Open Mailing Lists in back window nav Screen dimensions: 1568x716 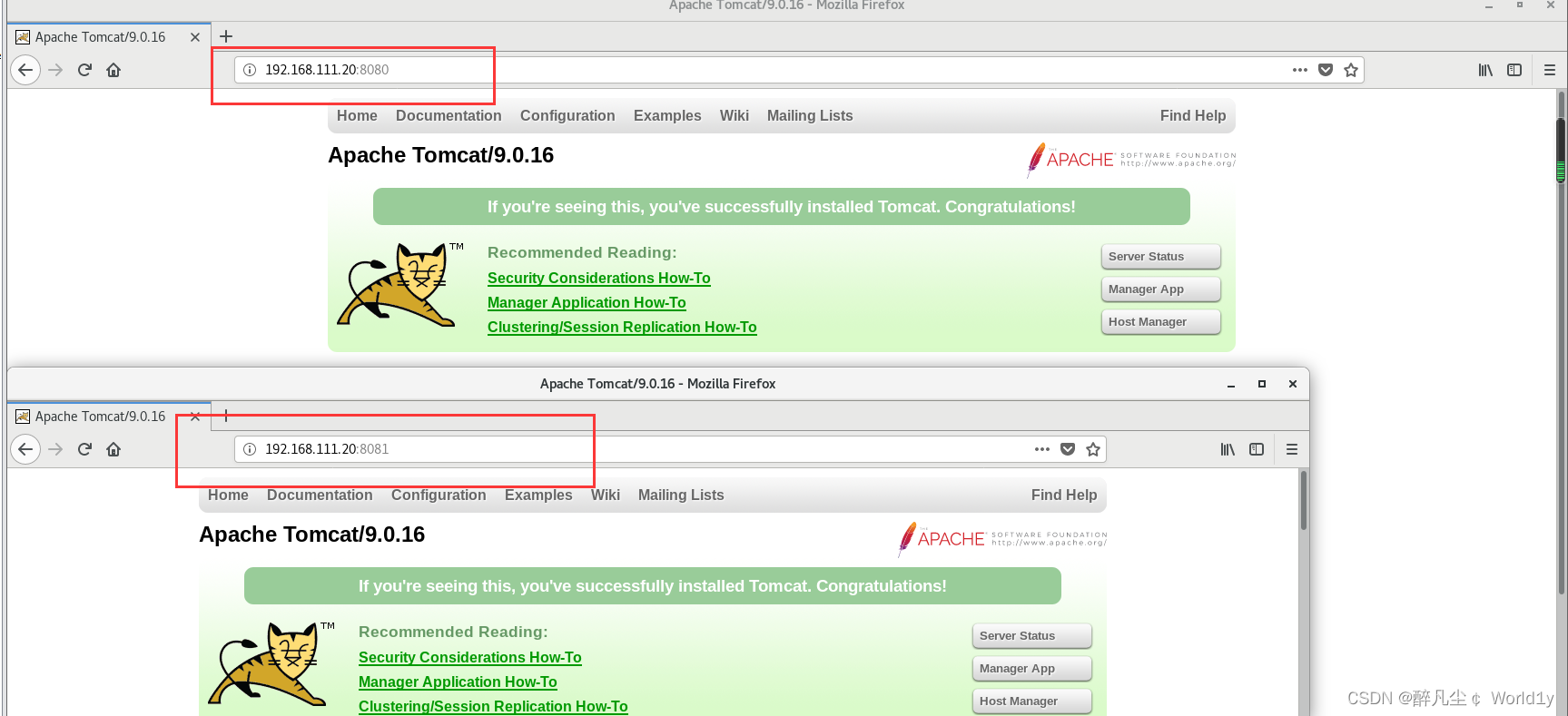[x=810, y=115]
